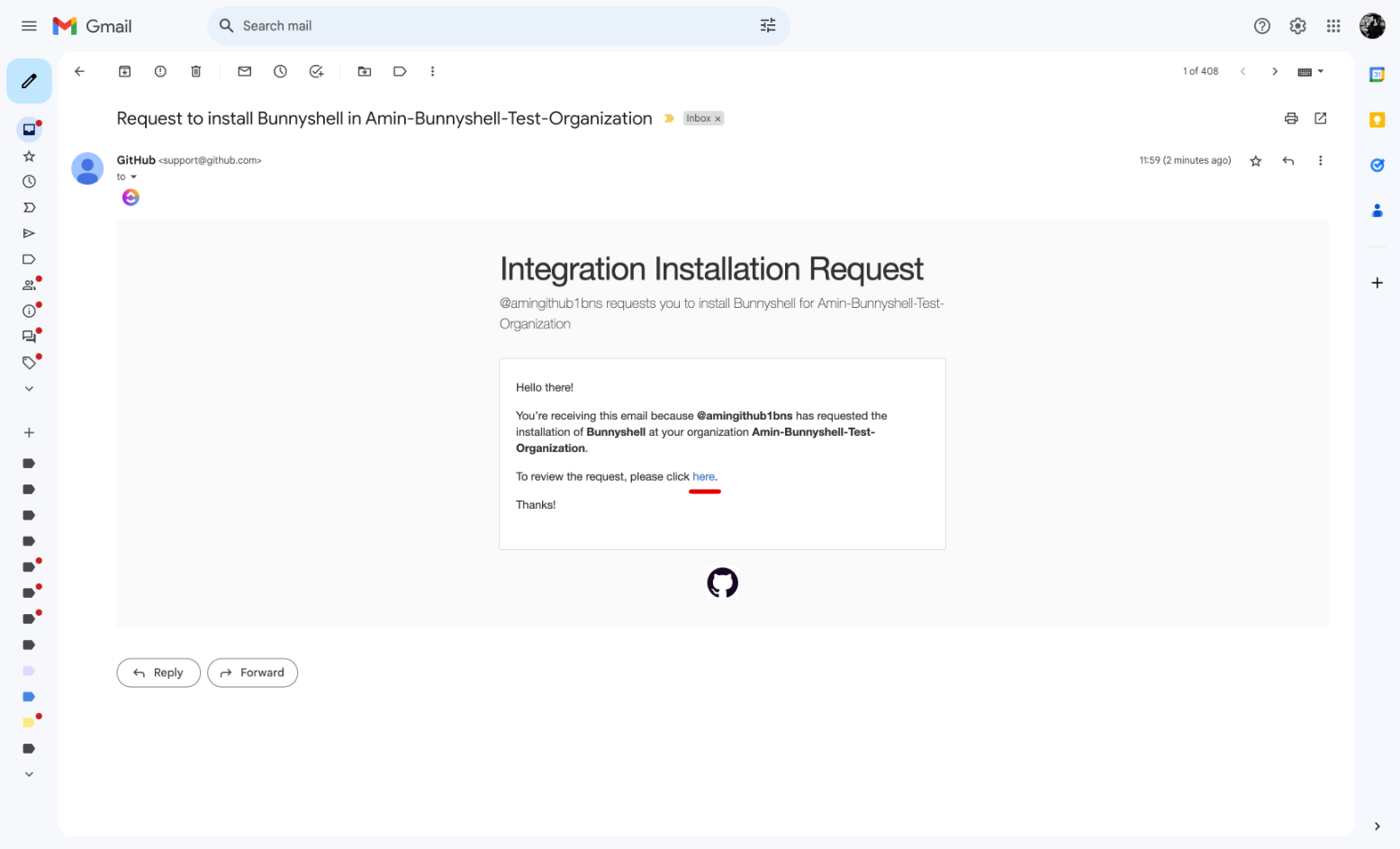1400x849 pixels.
Task: Expand the chevron at the sidebar bottom
Action: pos(29,774)
